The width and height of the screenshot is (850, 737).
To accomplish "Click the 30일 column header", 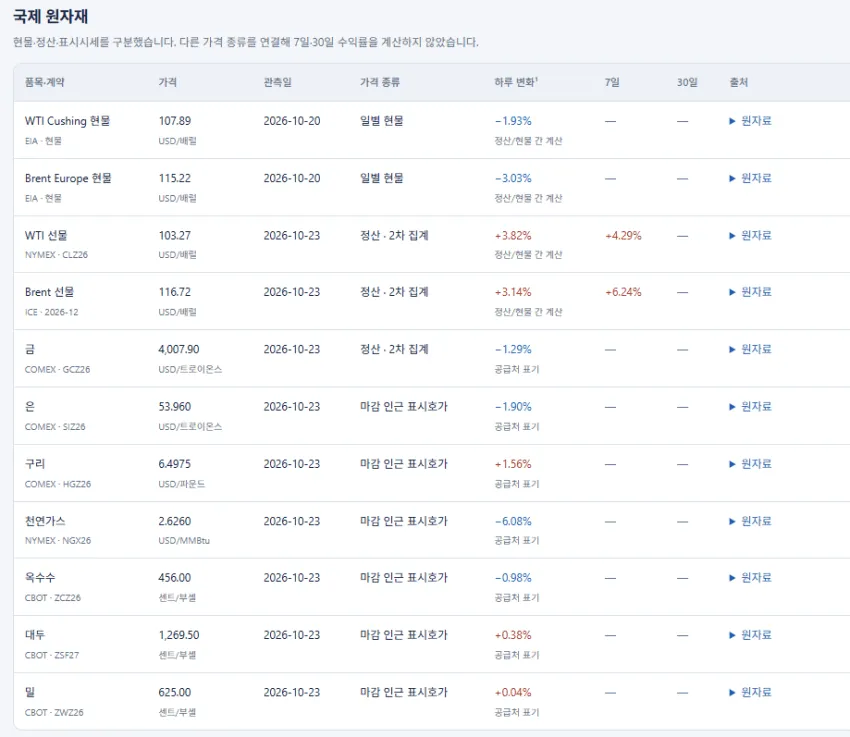I will (x=687, y=82).
